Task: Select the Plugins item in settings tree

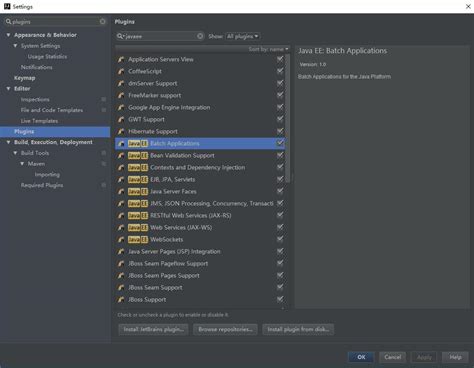Action: [55, 131]
